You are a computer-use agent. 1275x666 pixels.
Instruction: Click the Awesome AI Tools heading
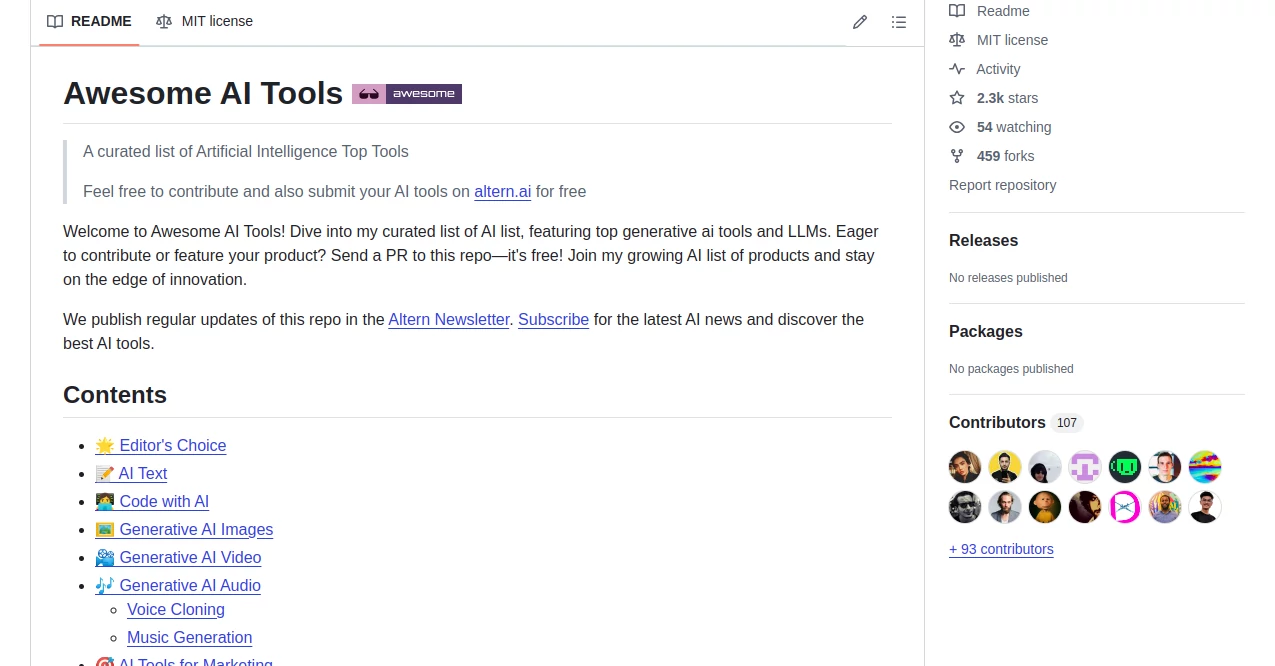tap(203, 93)
